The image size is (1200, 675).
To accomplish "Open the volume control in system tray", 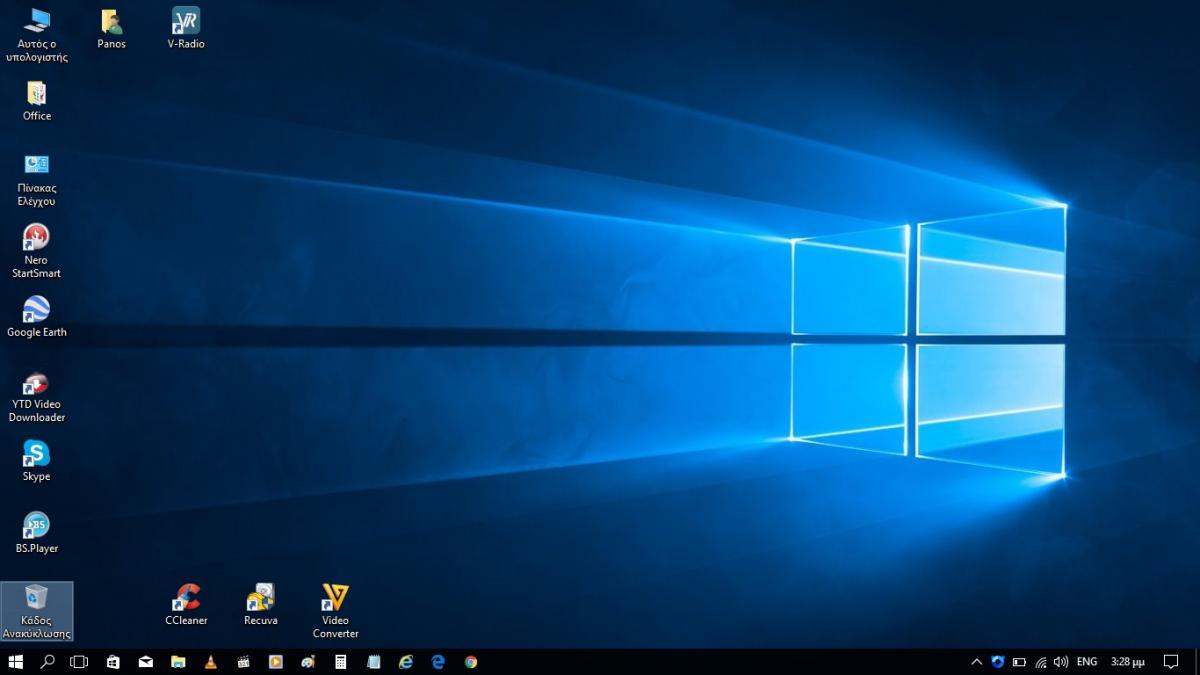I will [1061, 662].
